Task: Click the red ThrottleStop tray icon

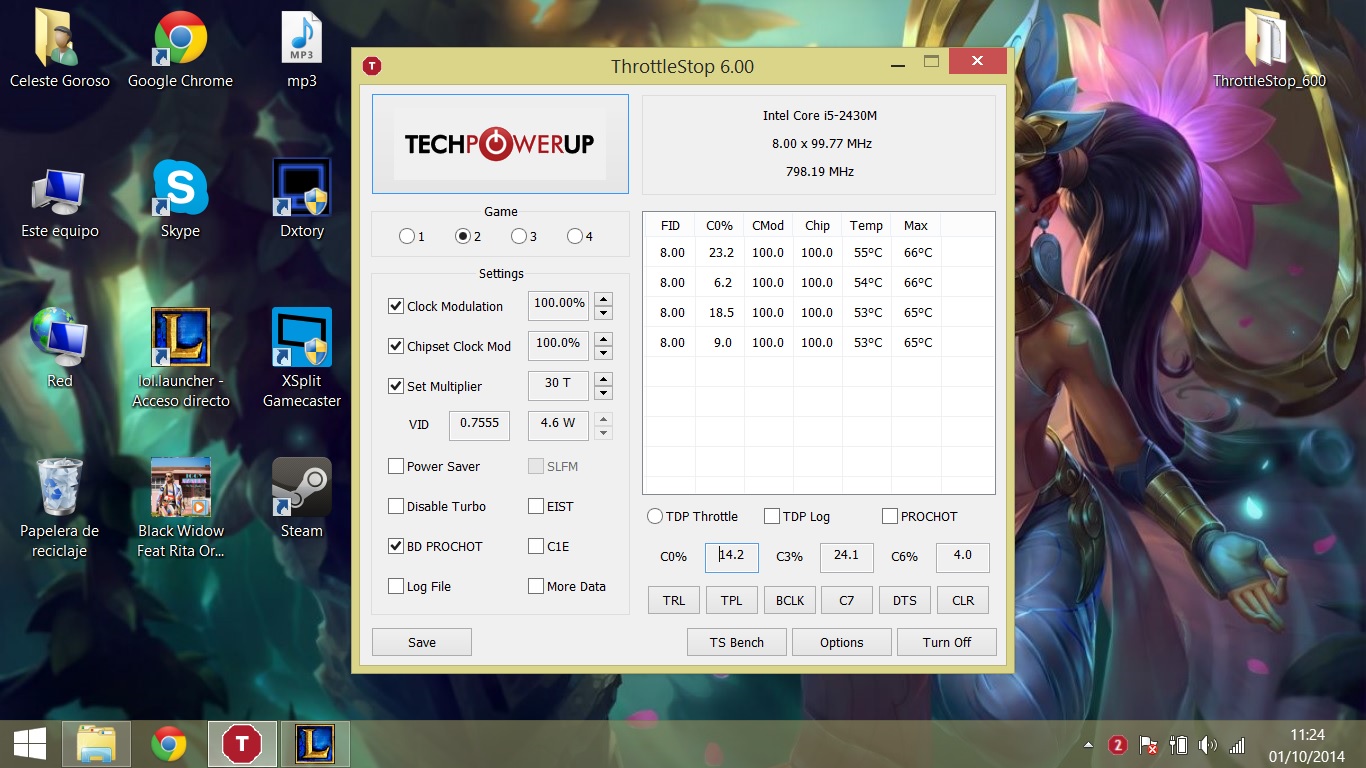Action: [x=1118, y=746]
